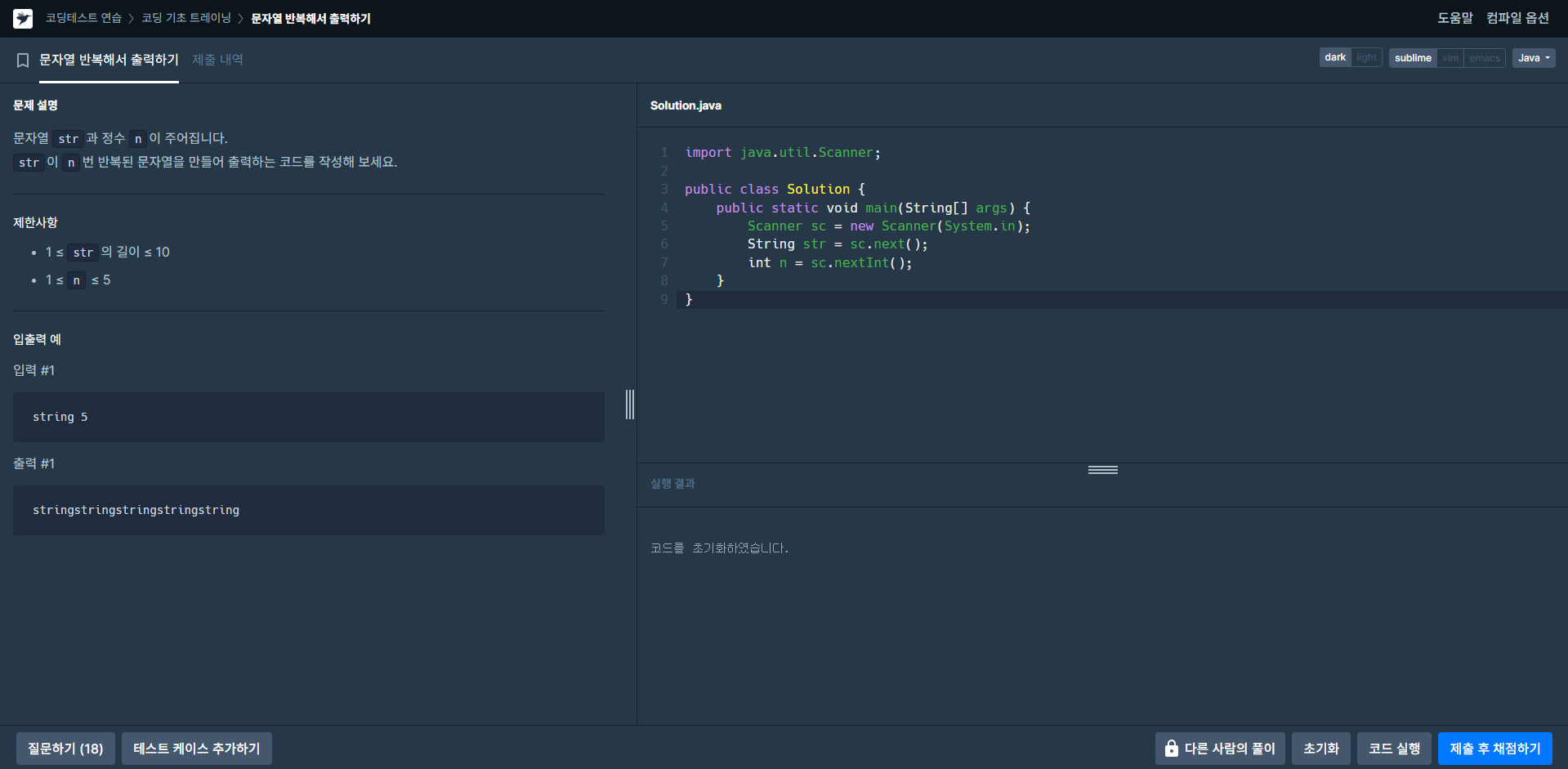Place cursor on line 6 String str
This screenshot has width=1568, height=769.
click(x=838, y=244)
